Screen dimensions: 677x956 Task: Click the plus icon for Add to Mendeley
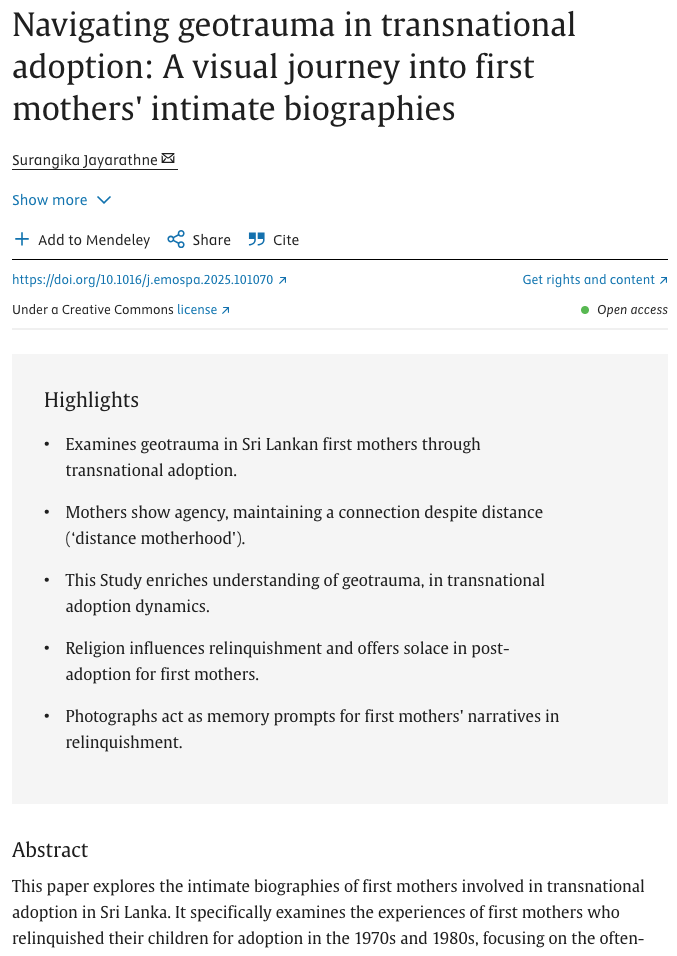coord(22,239)
